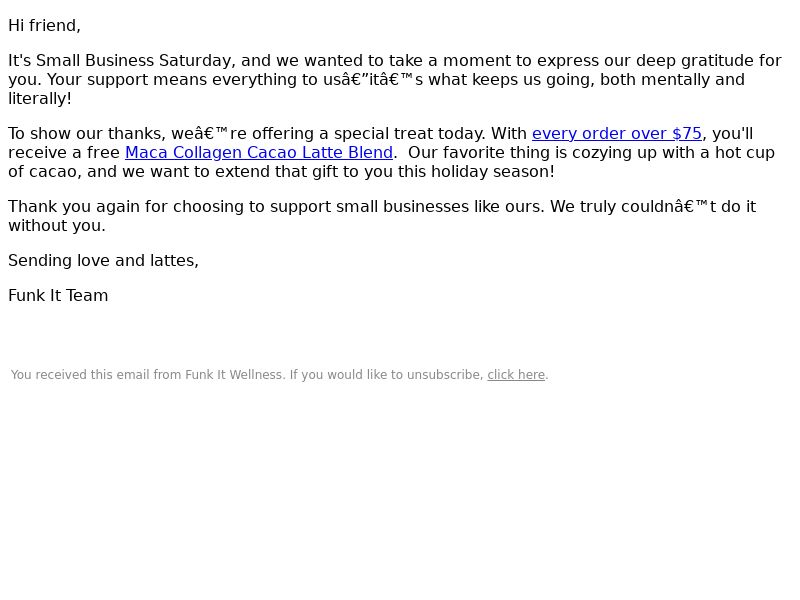Click "Funk It Wellness" in the footer

tap(234, 375)
